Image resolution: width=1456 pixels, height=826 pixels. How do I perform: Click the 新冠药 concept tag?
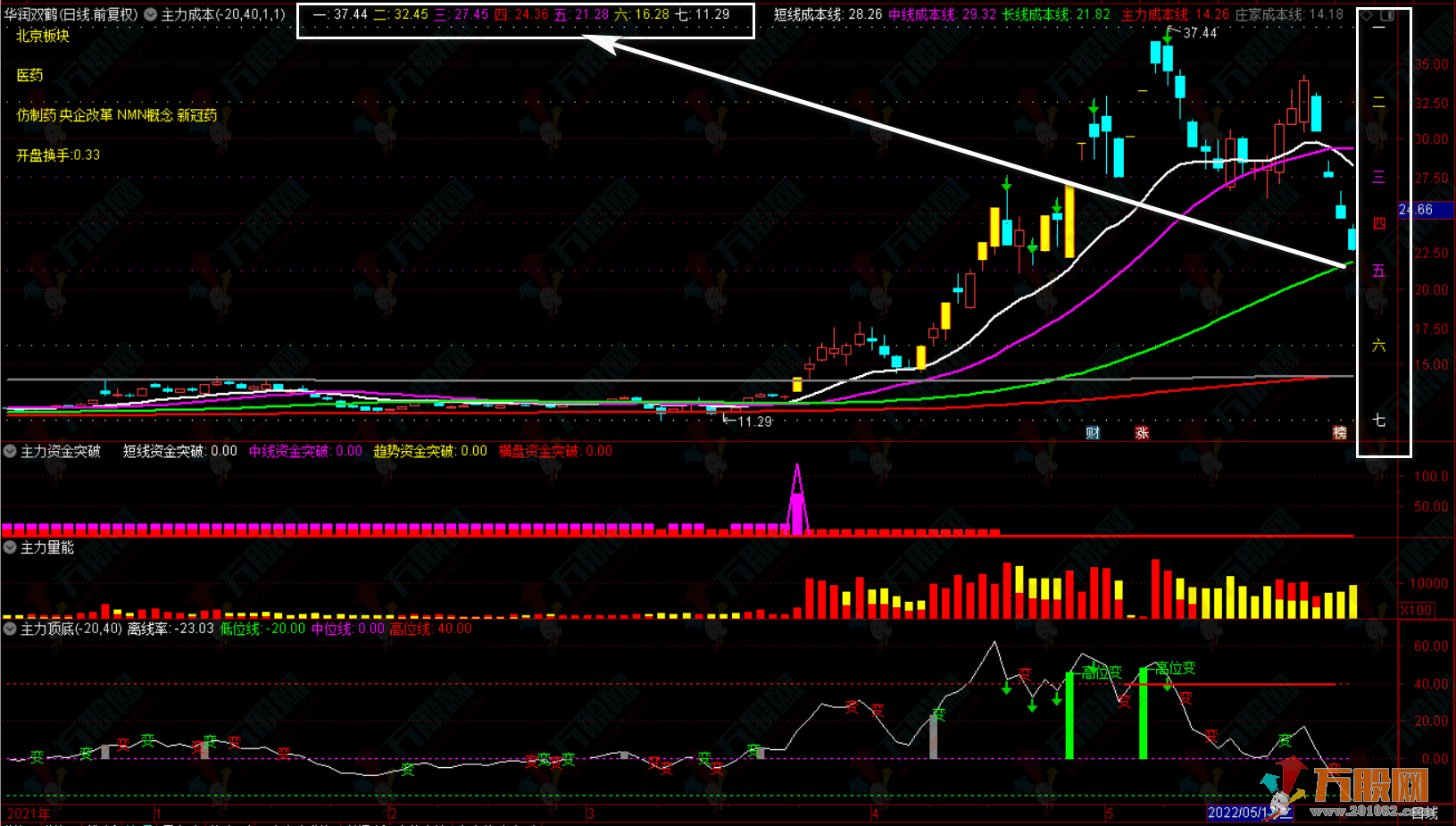(x=197, y=115)
